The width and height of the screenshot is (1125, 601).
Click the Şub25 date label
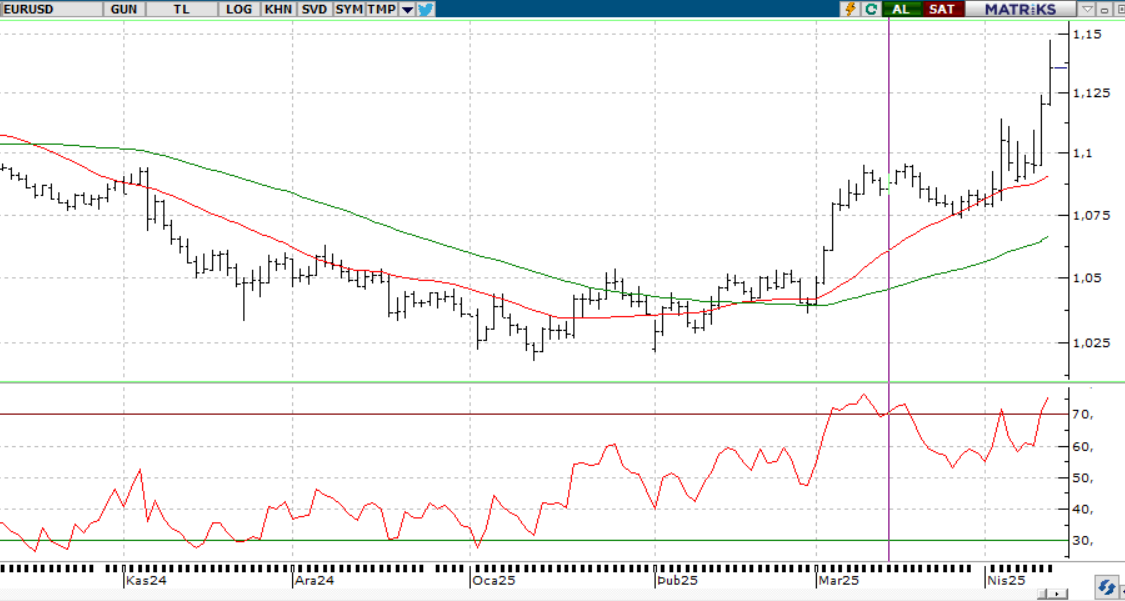[x=678, y=579]
